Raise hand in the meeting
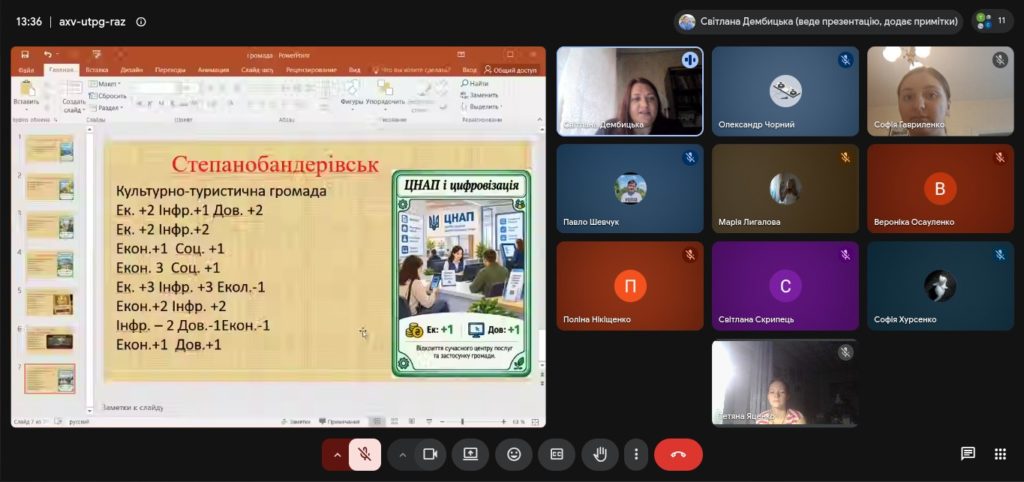Viewport: 1024px width, 482px height. (x=600, y=455)
